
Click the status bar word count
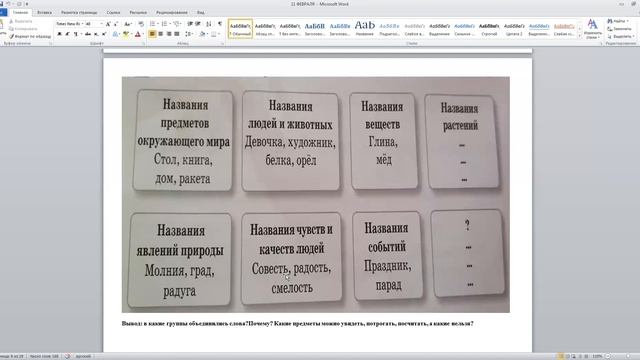[44, 356]
